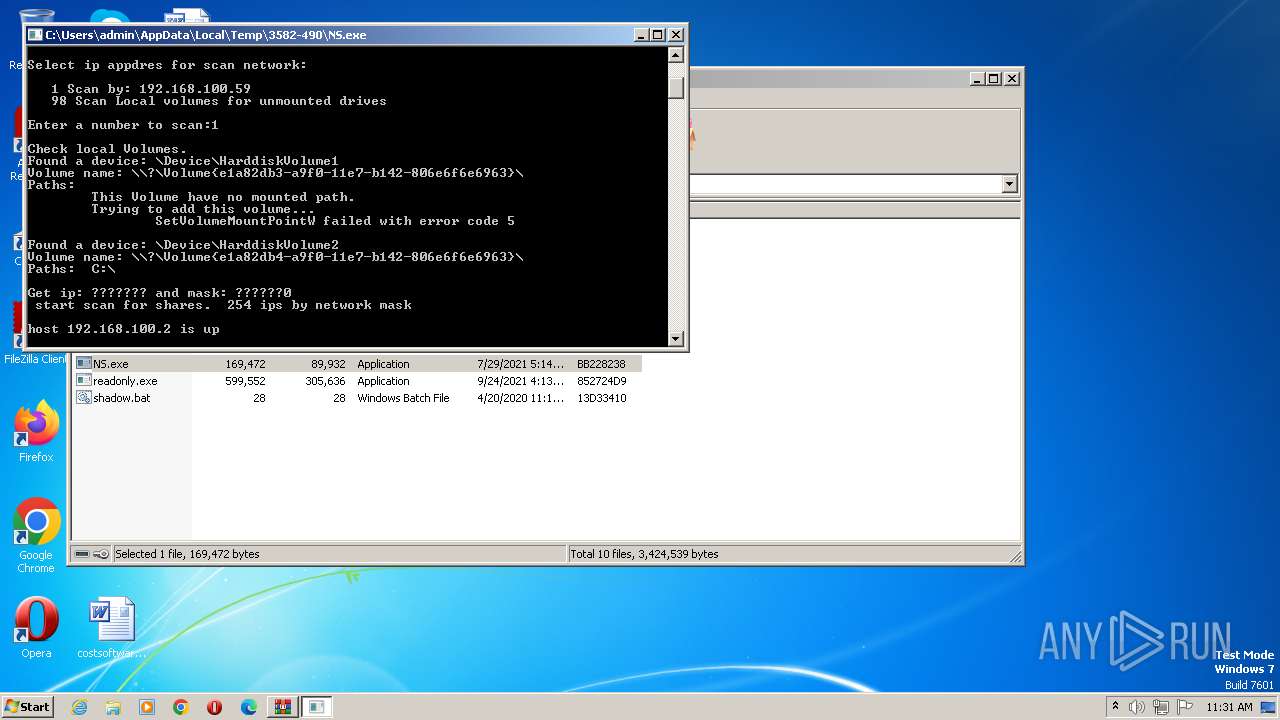
Task: Switch to NS.exe console taskbar button
Action: click(x=317, y=707)
